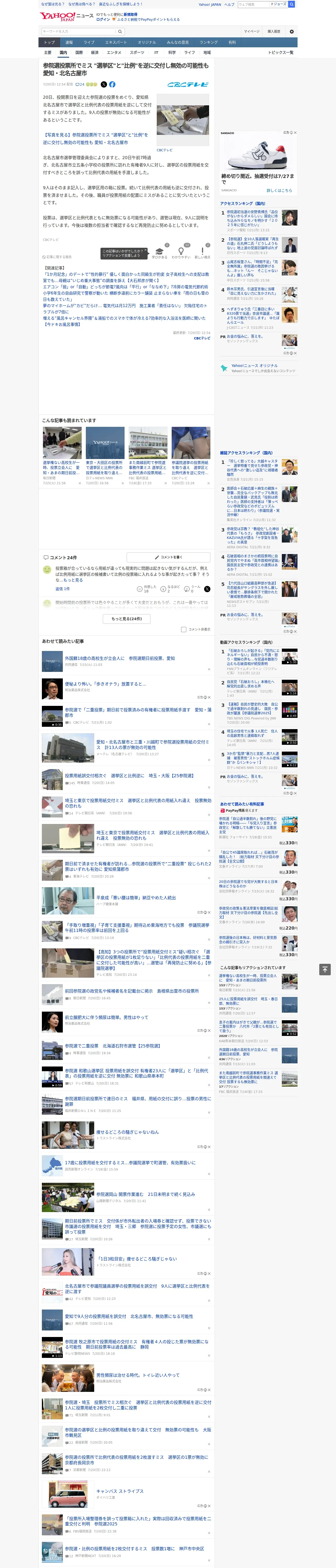Image resolution: width=336 pixels, height=1568 pixels.
Task: Open the settings gear icon
Action: 292,31
